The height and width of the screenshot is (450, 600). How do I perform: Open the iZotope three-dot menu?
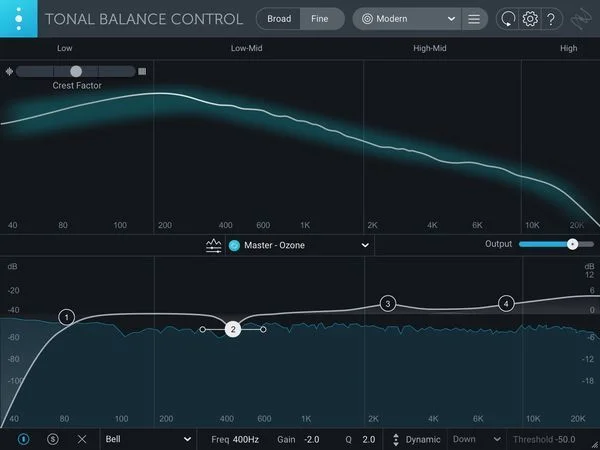click(19, 19)
